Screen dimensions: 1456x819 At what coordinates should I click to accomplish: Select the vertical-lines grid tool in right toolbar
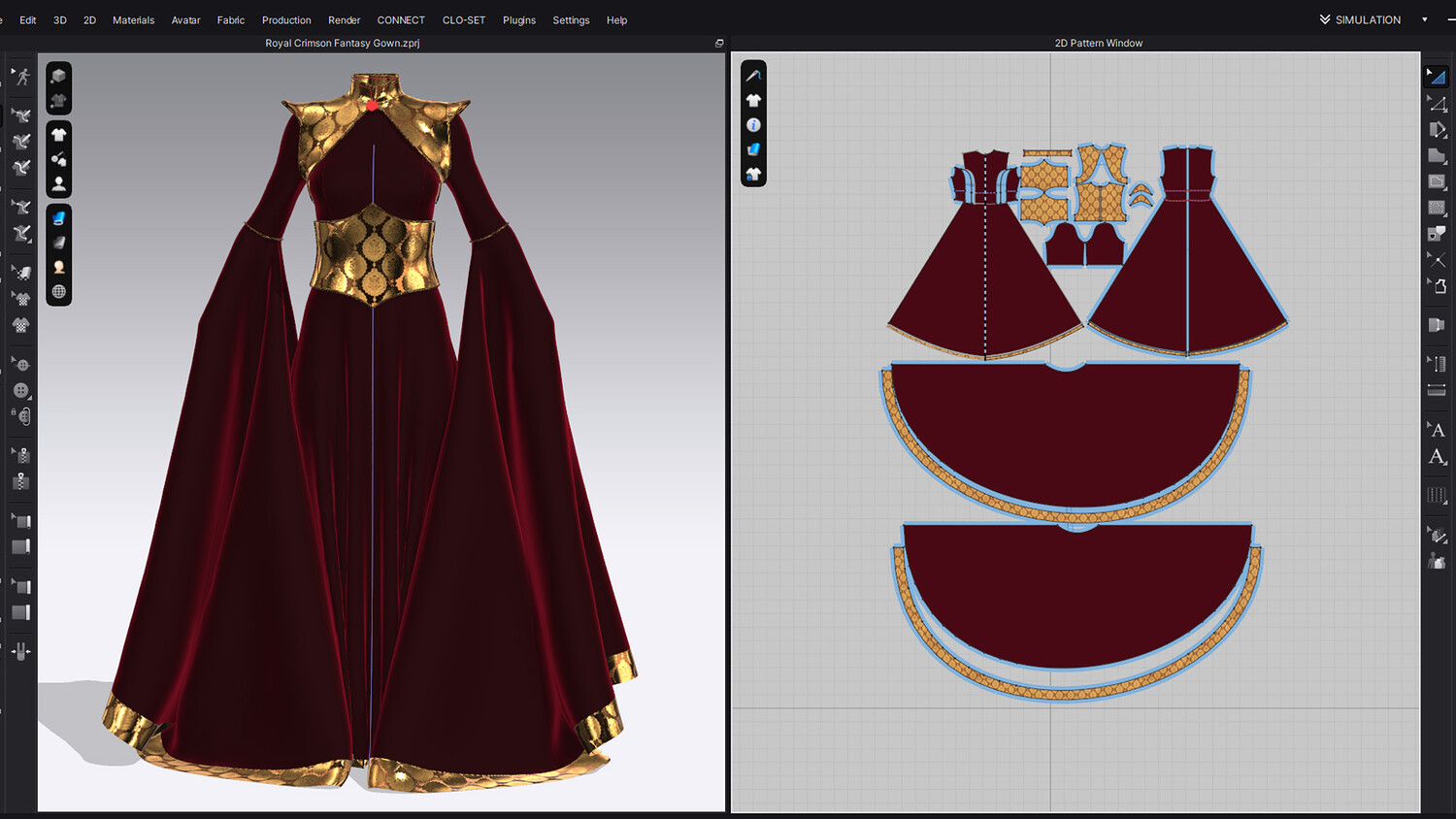[1437, 495]
